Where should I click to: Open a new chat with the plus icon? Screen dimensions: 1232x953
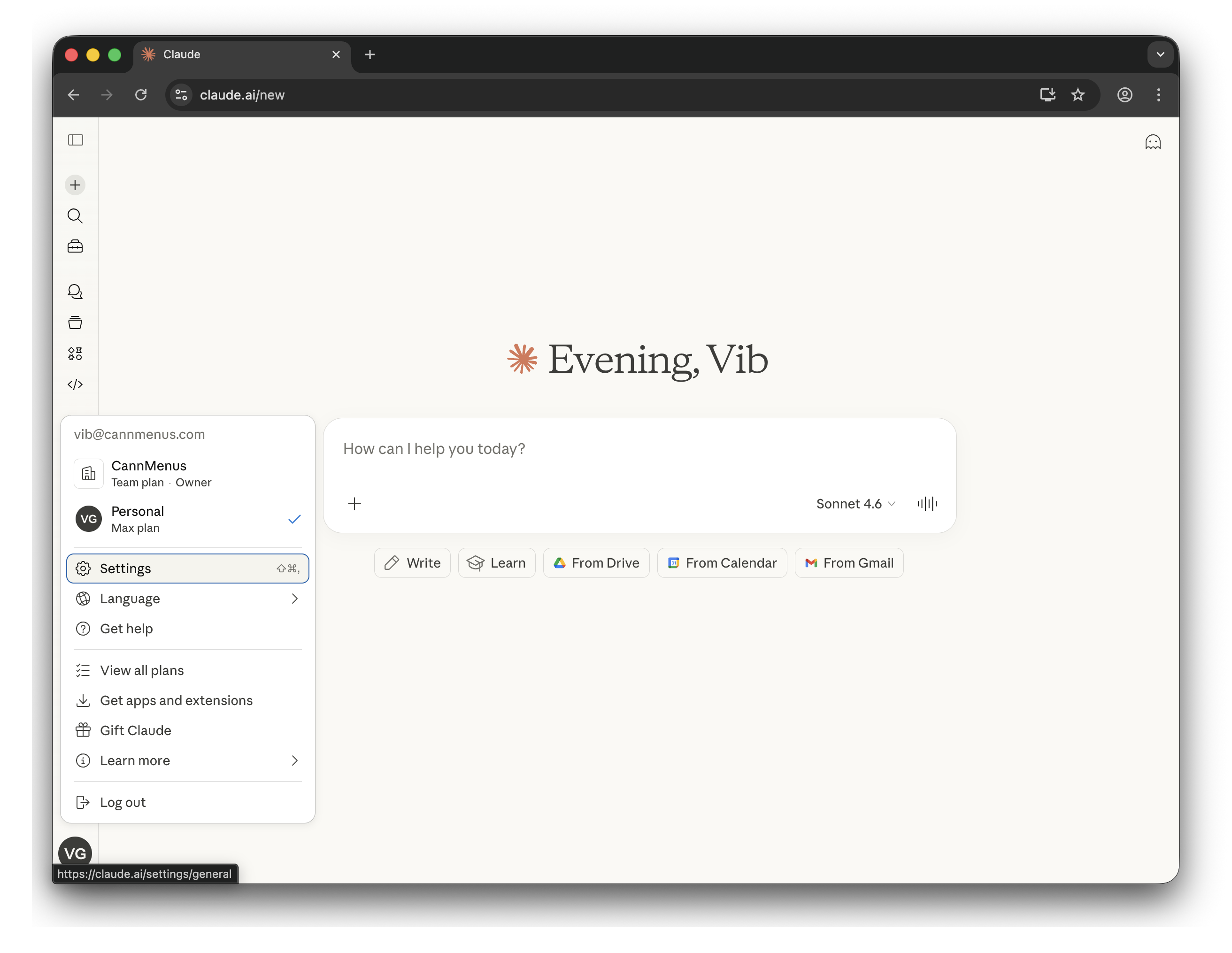point(75,184)
